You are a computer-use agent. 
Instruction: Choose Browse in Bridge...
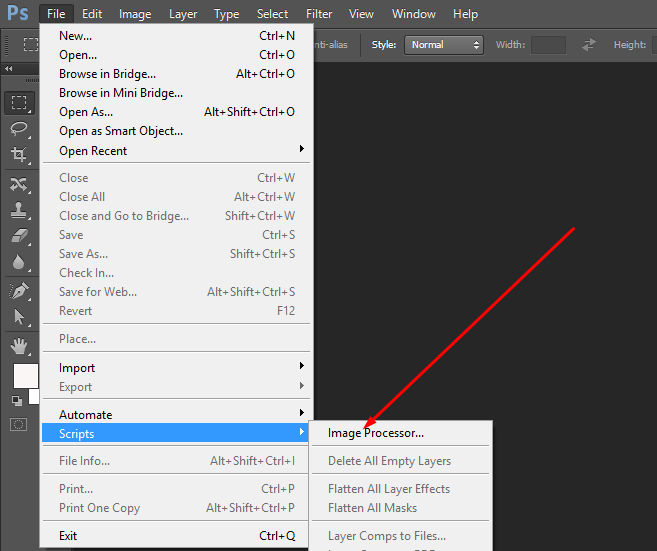click(x=176, y=74)
